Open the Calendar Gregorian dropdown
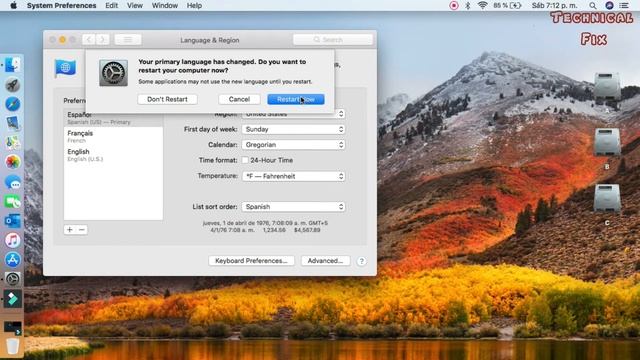The height and width of the screenshot is (360, 640). [x=293, y=145]
